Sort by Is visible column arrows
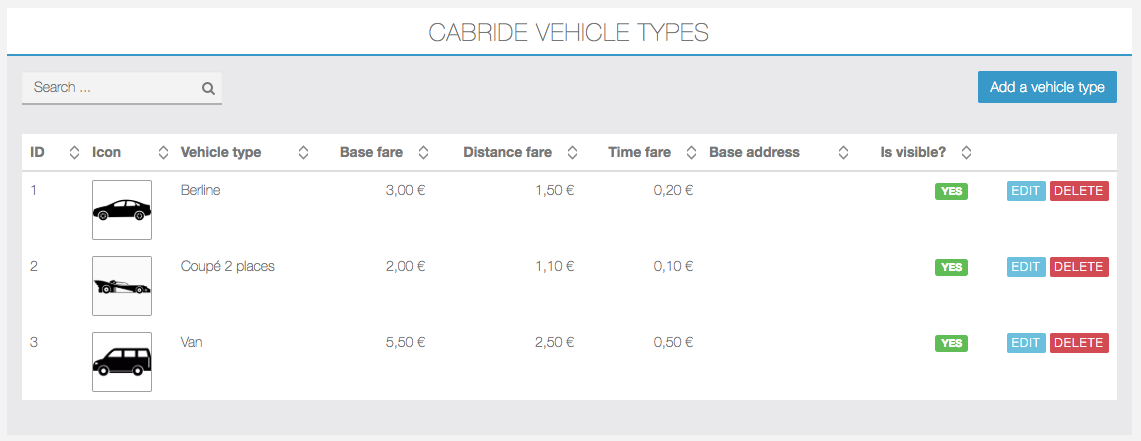Screen dimensions: 1141x441 click(x=966, y=153)
